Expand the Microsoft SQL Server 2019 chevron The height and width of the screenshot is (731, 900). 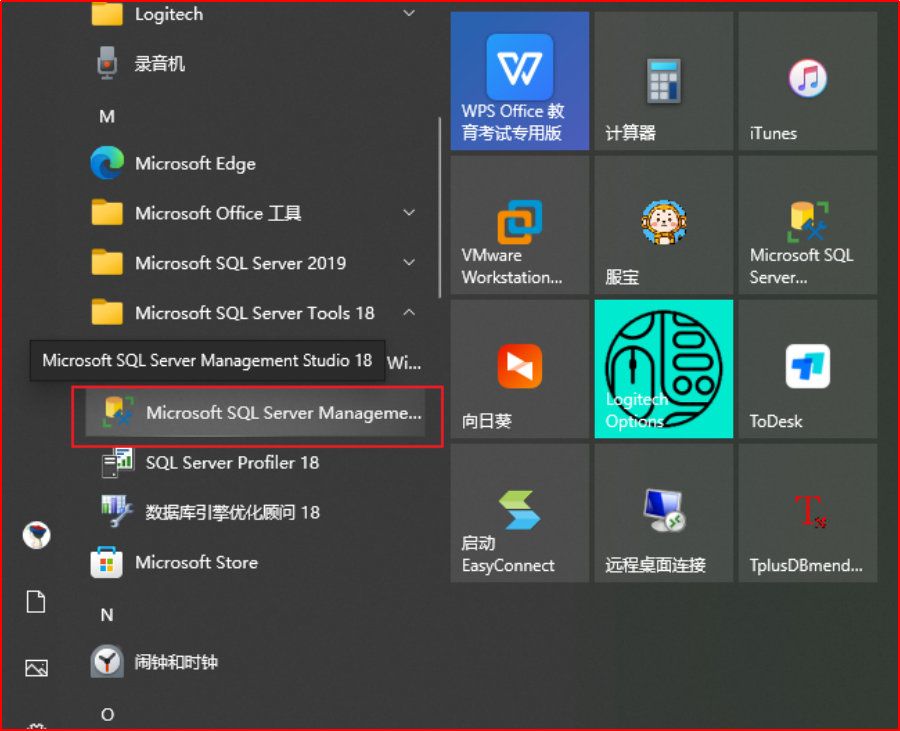409,262
